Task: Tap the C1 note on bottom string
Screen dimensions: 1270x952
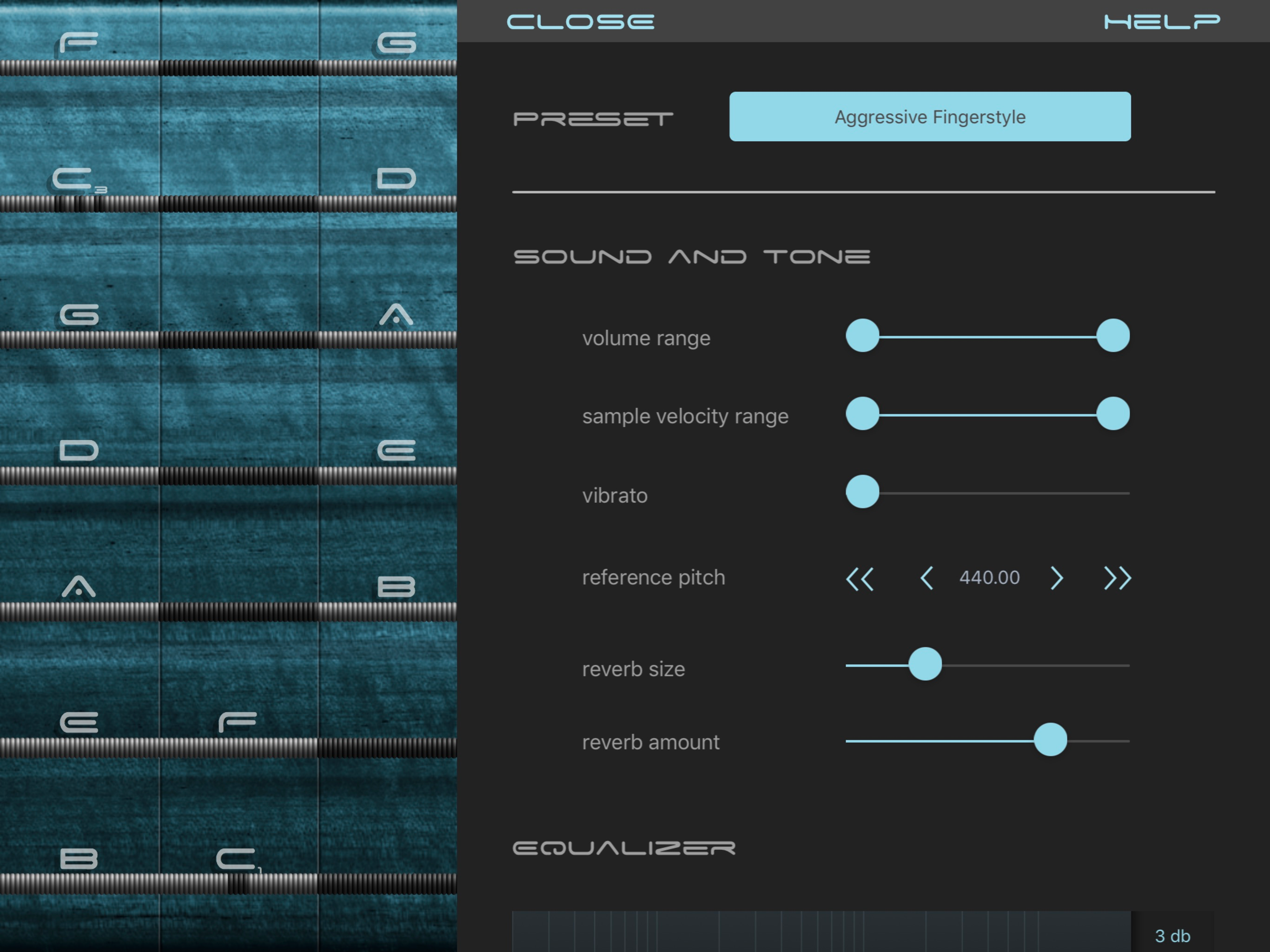Action: [x=239, y=860]
